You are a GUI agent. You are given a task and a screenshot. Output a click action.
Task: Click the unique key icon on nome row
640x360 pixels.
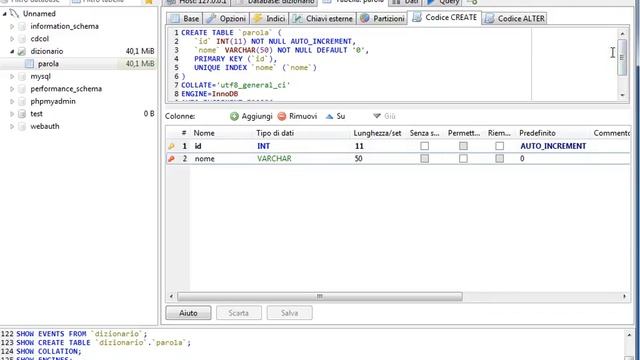point(171,159)
